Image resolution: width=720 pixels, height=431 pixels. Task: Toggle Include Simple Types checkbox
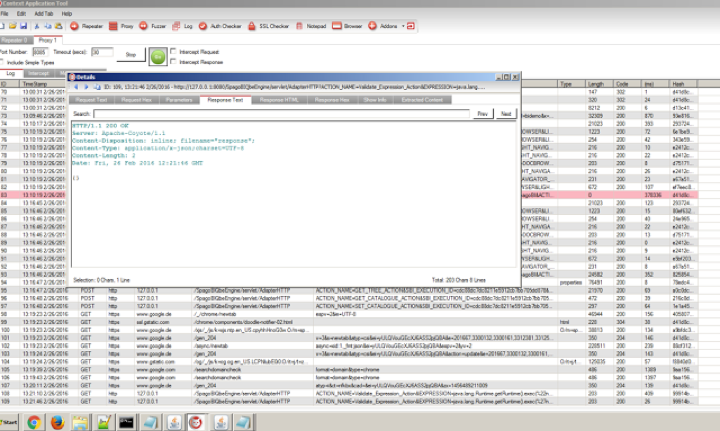click(4, 62)
